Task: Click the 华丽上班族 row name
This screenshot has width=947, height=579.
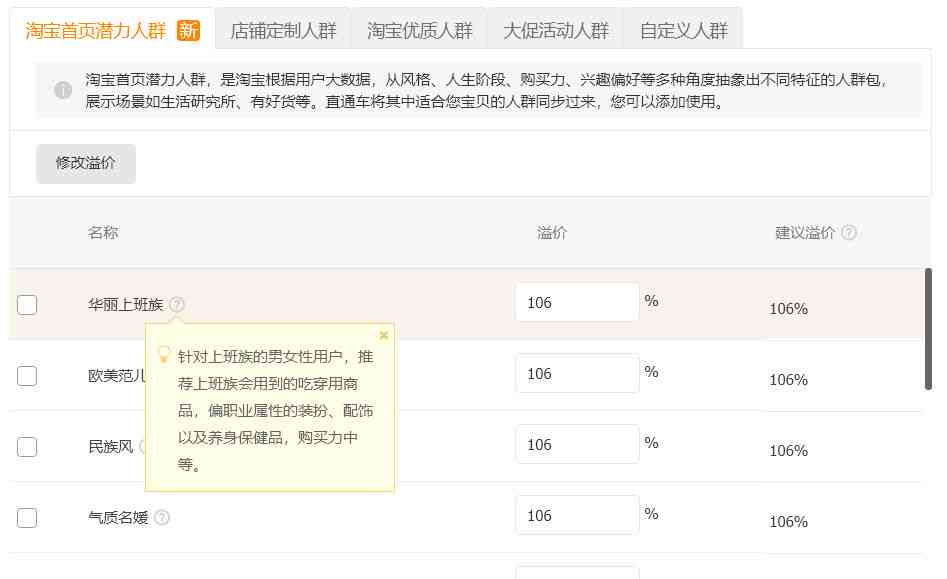Action: tap(126, 304)
